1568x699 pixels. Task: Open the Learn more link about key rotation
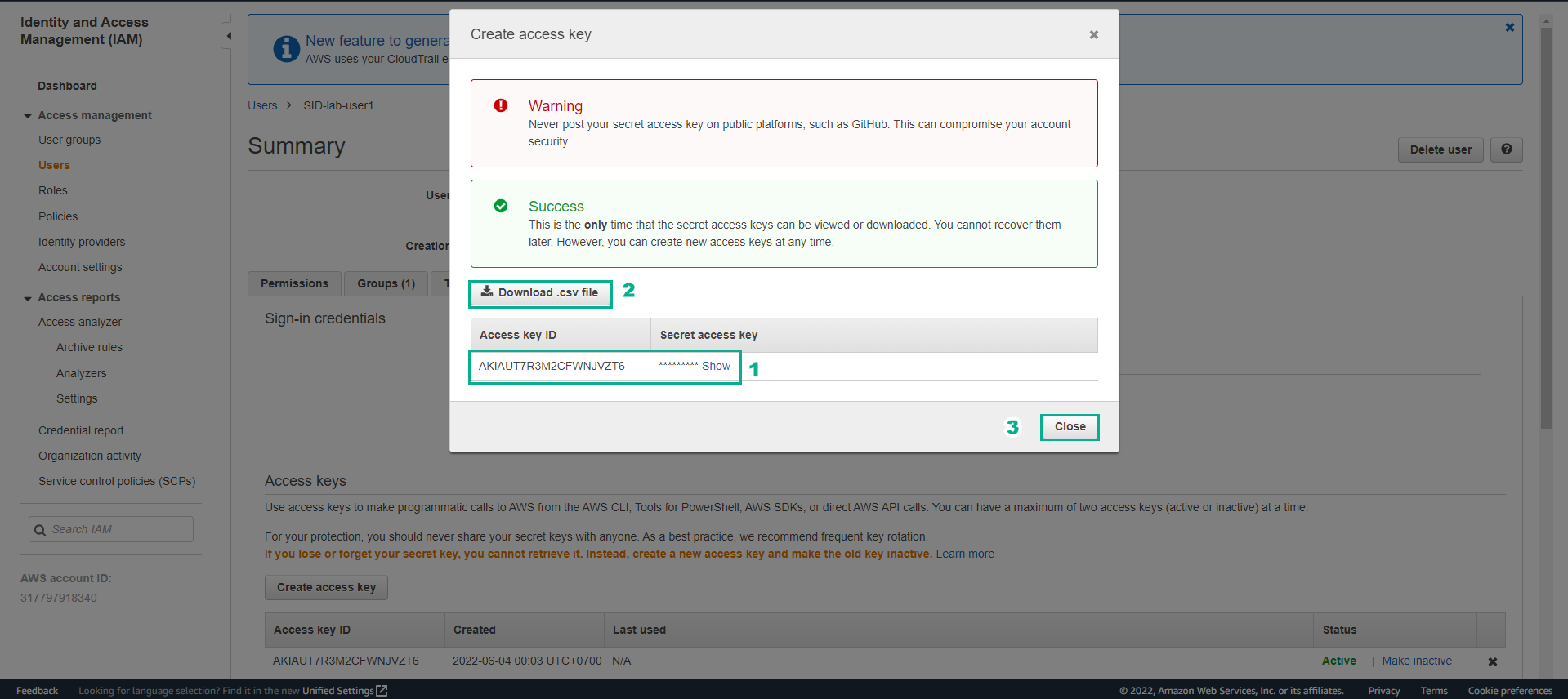pyautogui.click(x=965, y=554)
